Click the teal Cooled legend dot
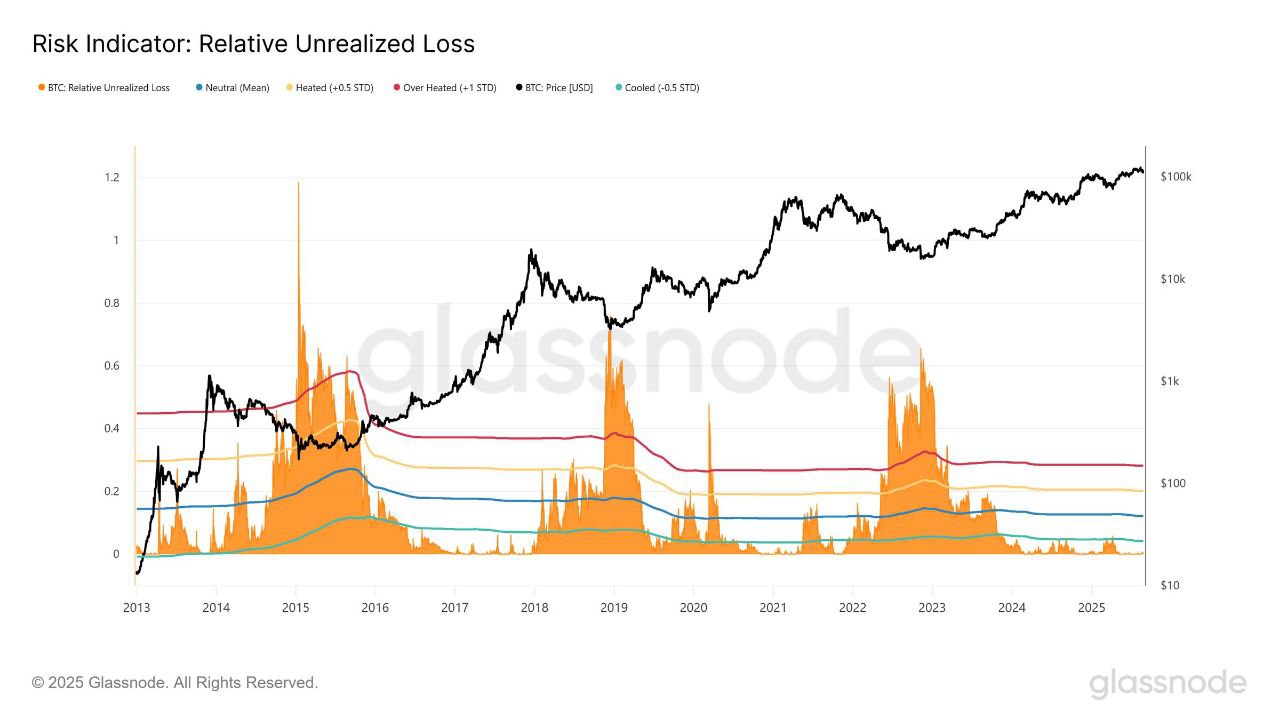 [618, 88]
